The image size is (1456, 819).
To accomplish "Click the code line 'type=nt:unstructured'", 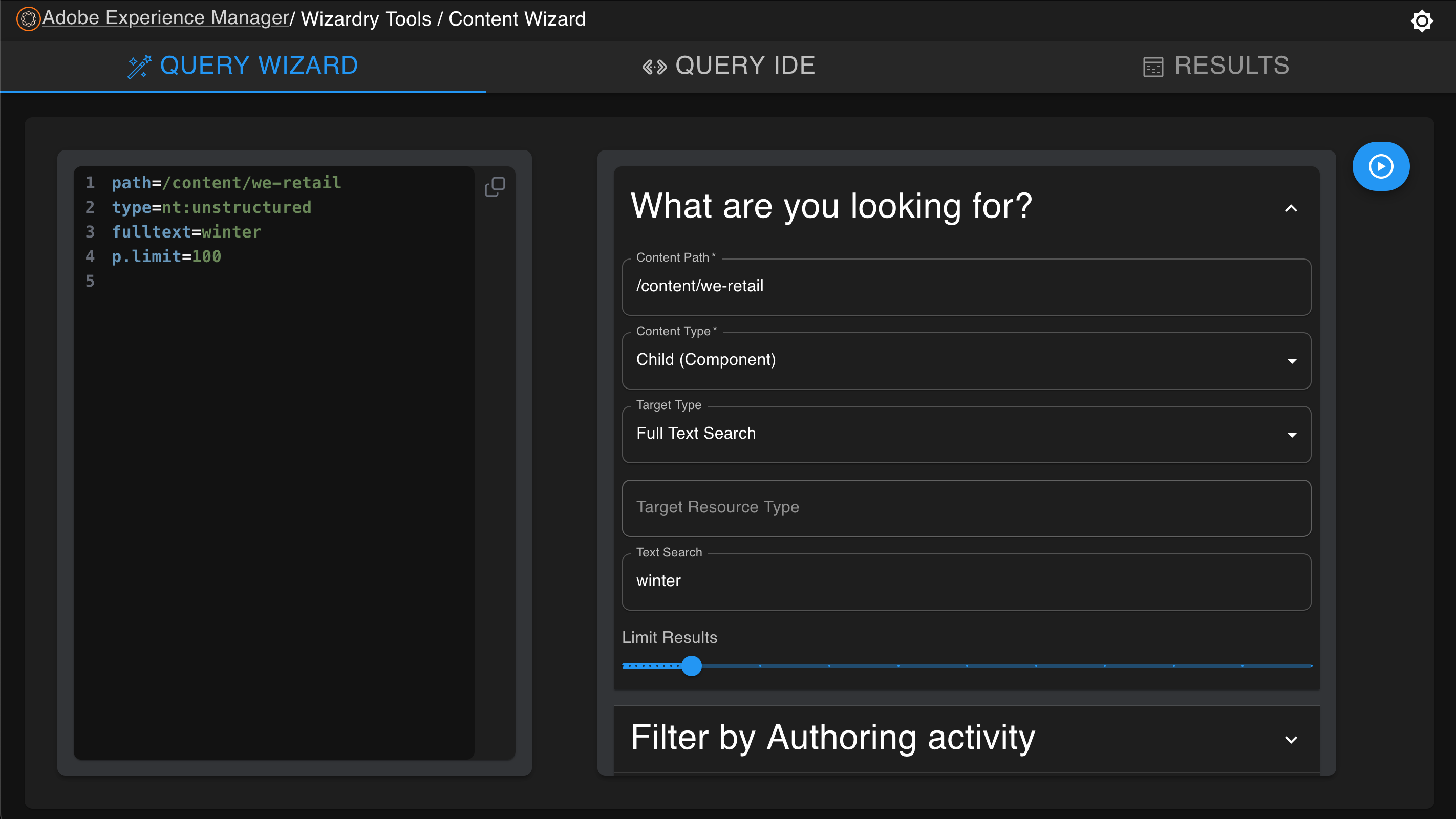I will 211,207.
